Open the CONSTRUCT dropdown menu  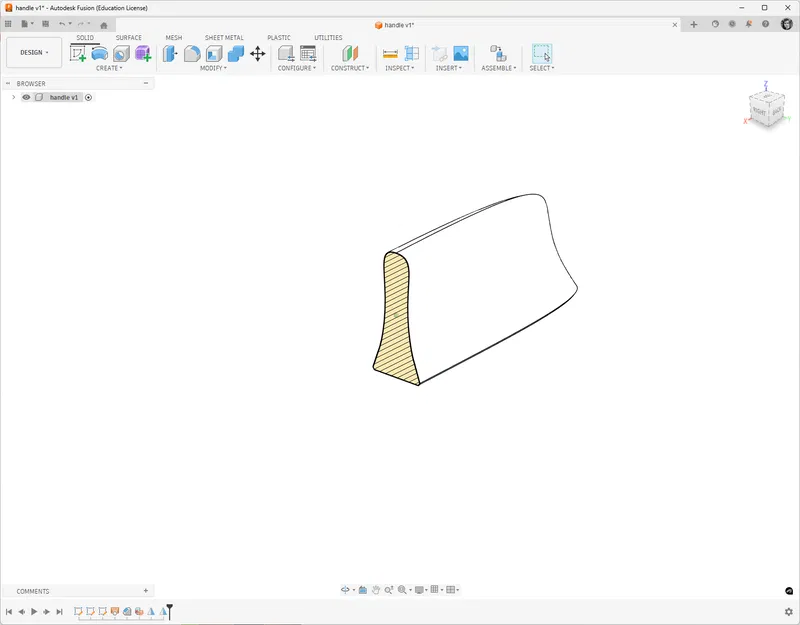(349, 70)
